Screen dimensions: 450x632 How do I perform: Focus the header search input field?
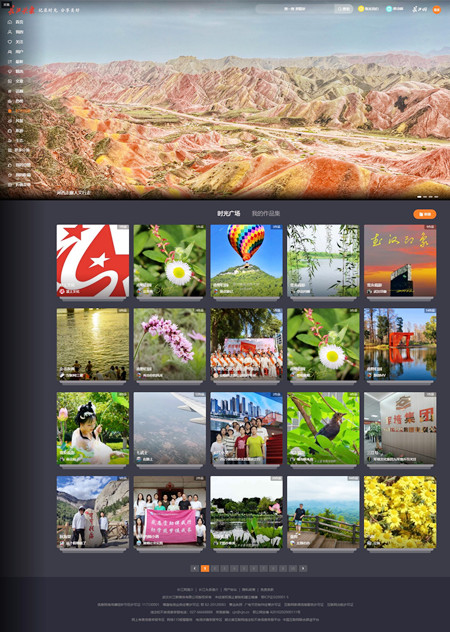(x=295, y=9)
